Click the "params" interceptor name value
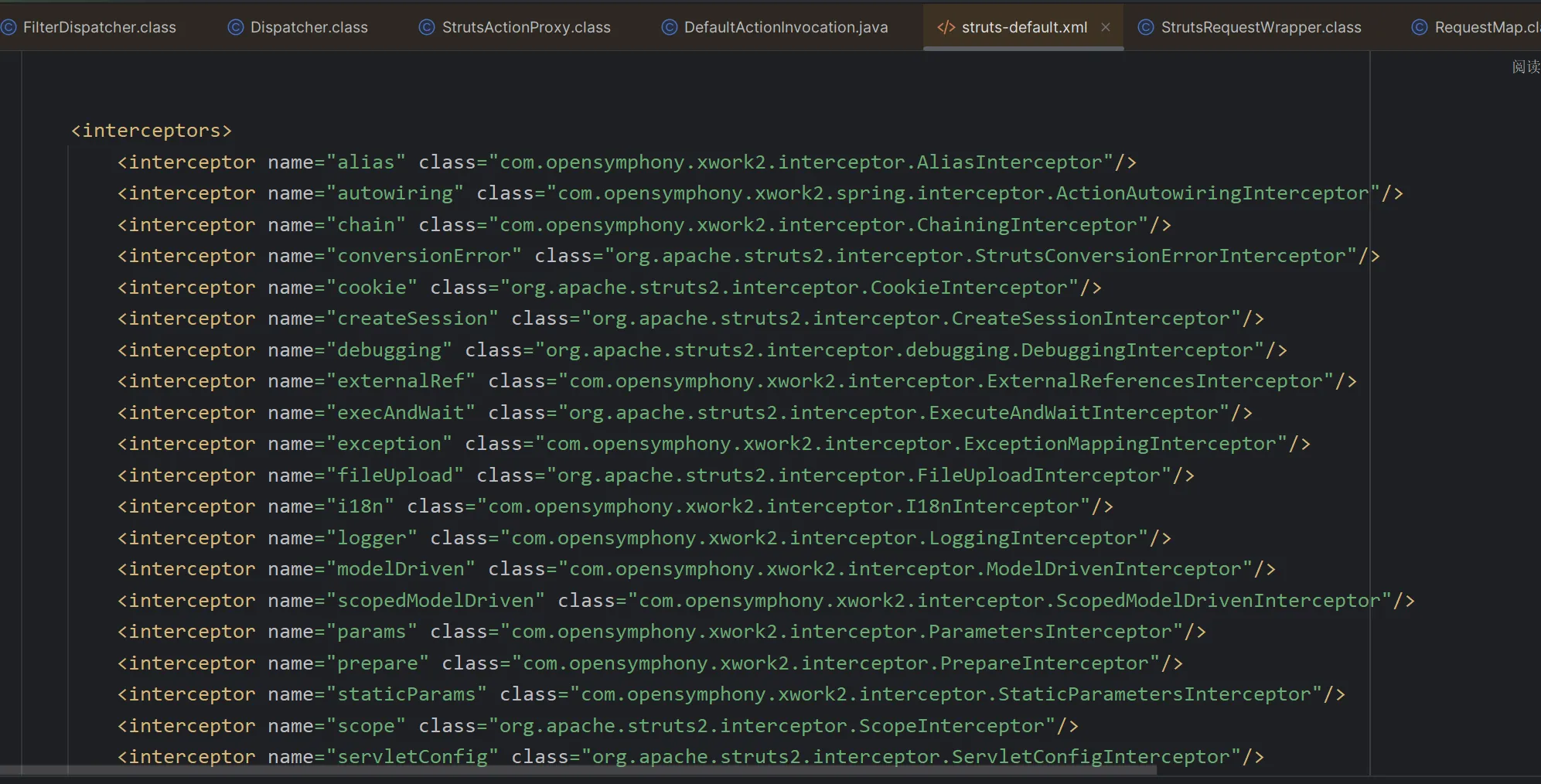1541x784 pixels. point(371,632)
